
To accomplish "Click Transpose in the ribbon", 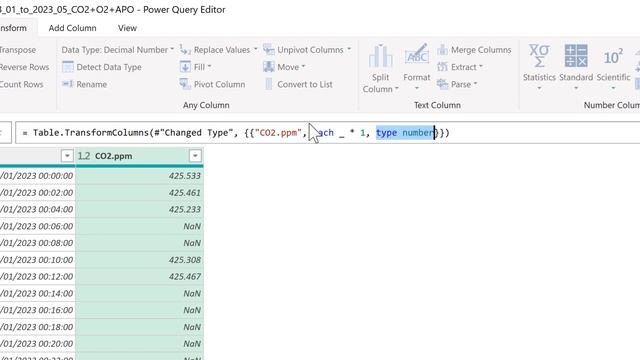I will [x=18, y=50].
